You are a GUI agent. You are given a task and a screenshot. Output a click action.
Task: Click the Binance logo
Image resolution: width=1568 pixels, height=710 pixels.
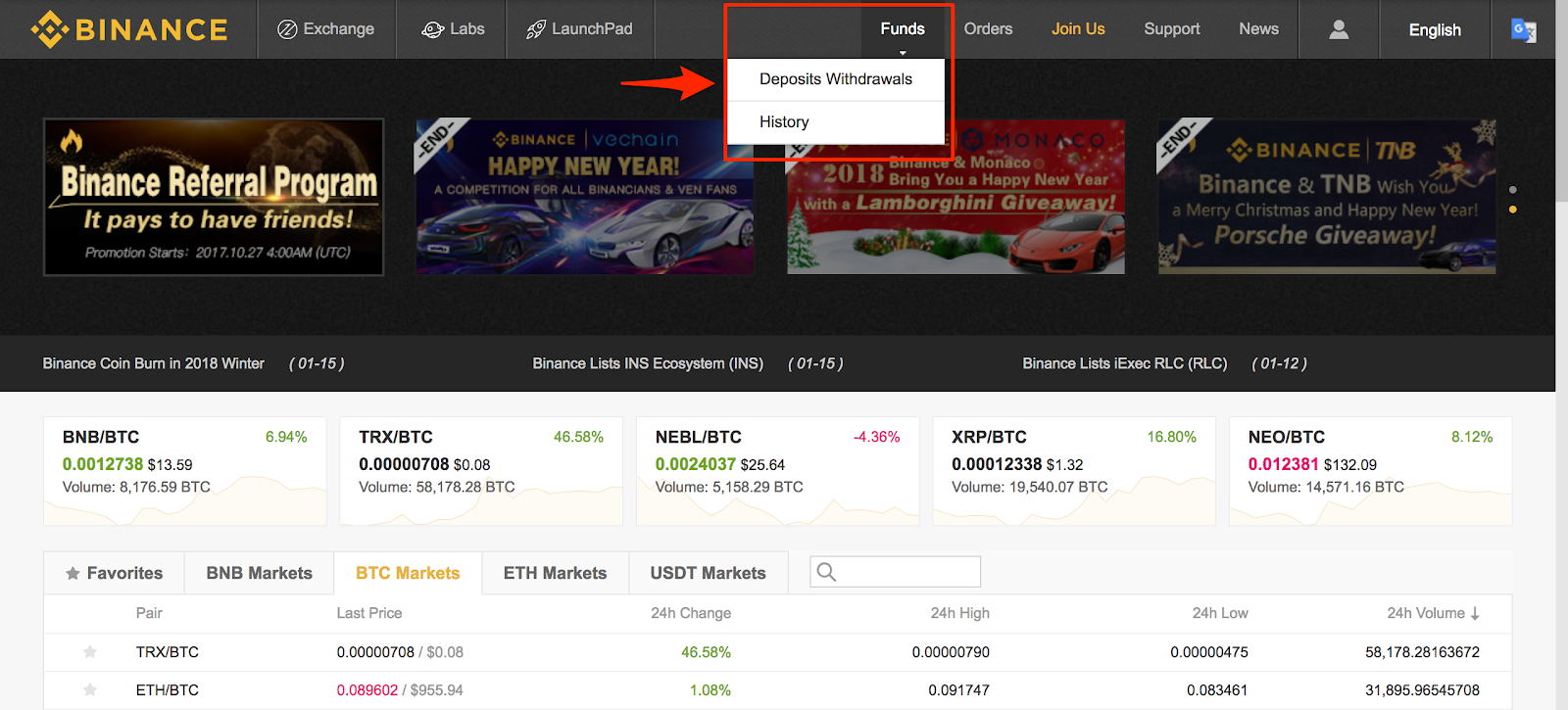point(129,29)
